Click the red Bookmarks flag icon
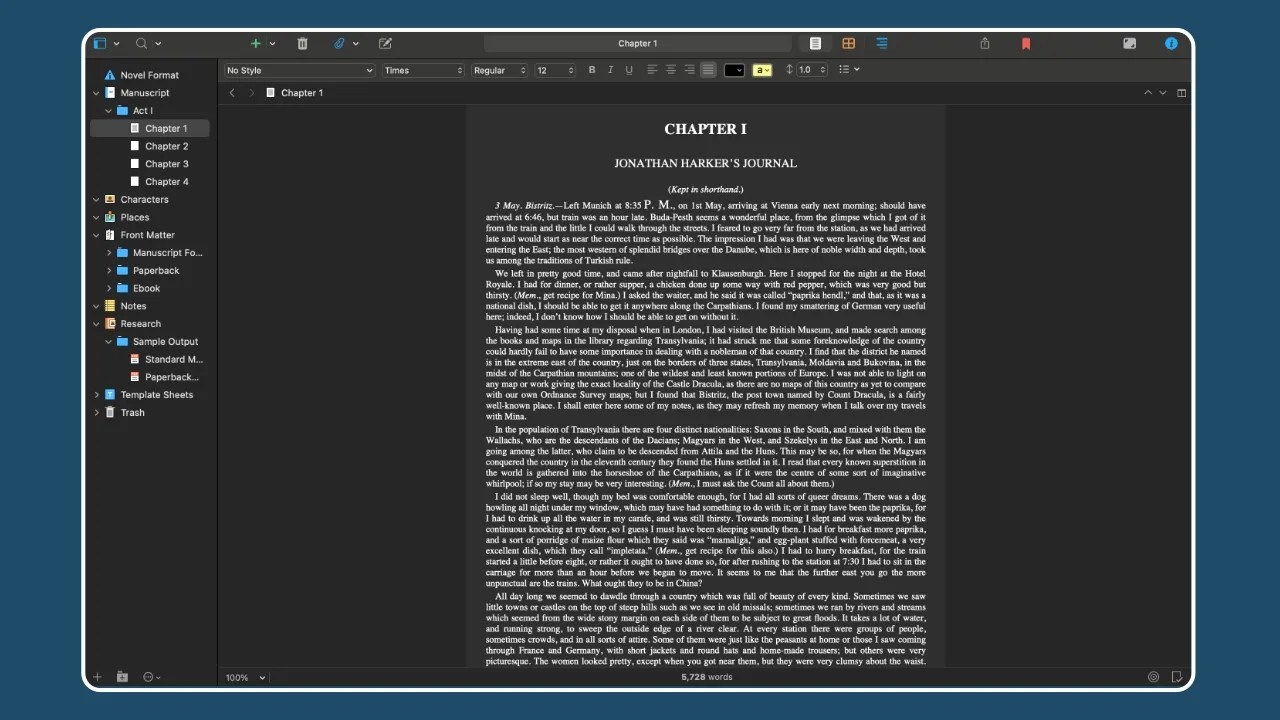1280x720 pixels. click(x=1026, y=43)
